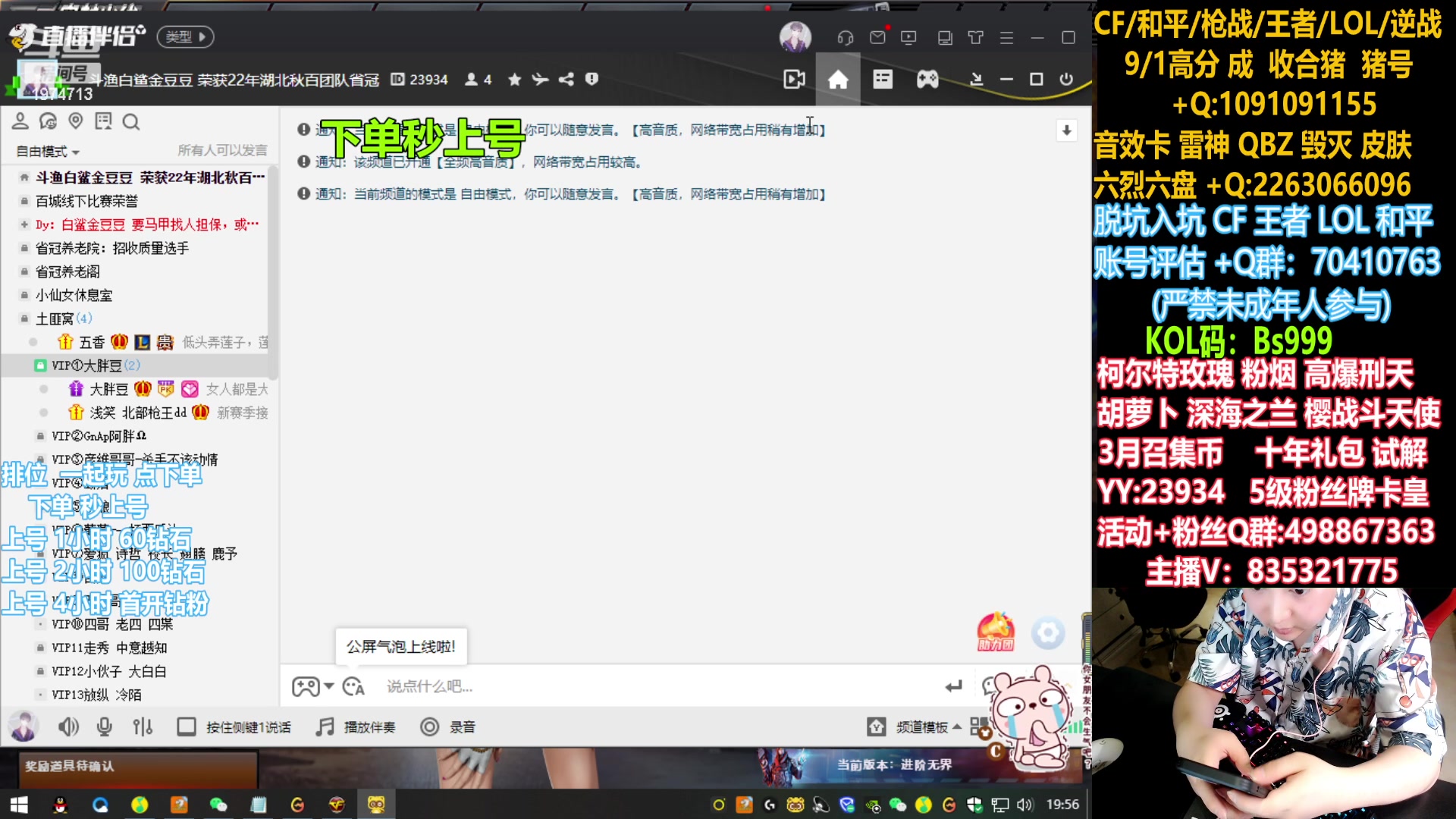Click the online user count icon
The width and height of the screenshot is (1456, 819).
coord(478,80)
